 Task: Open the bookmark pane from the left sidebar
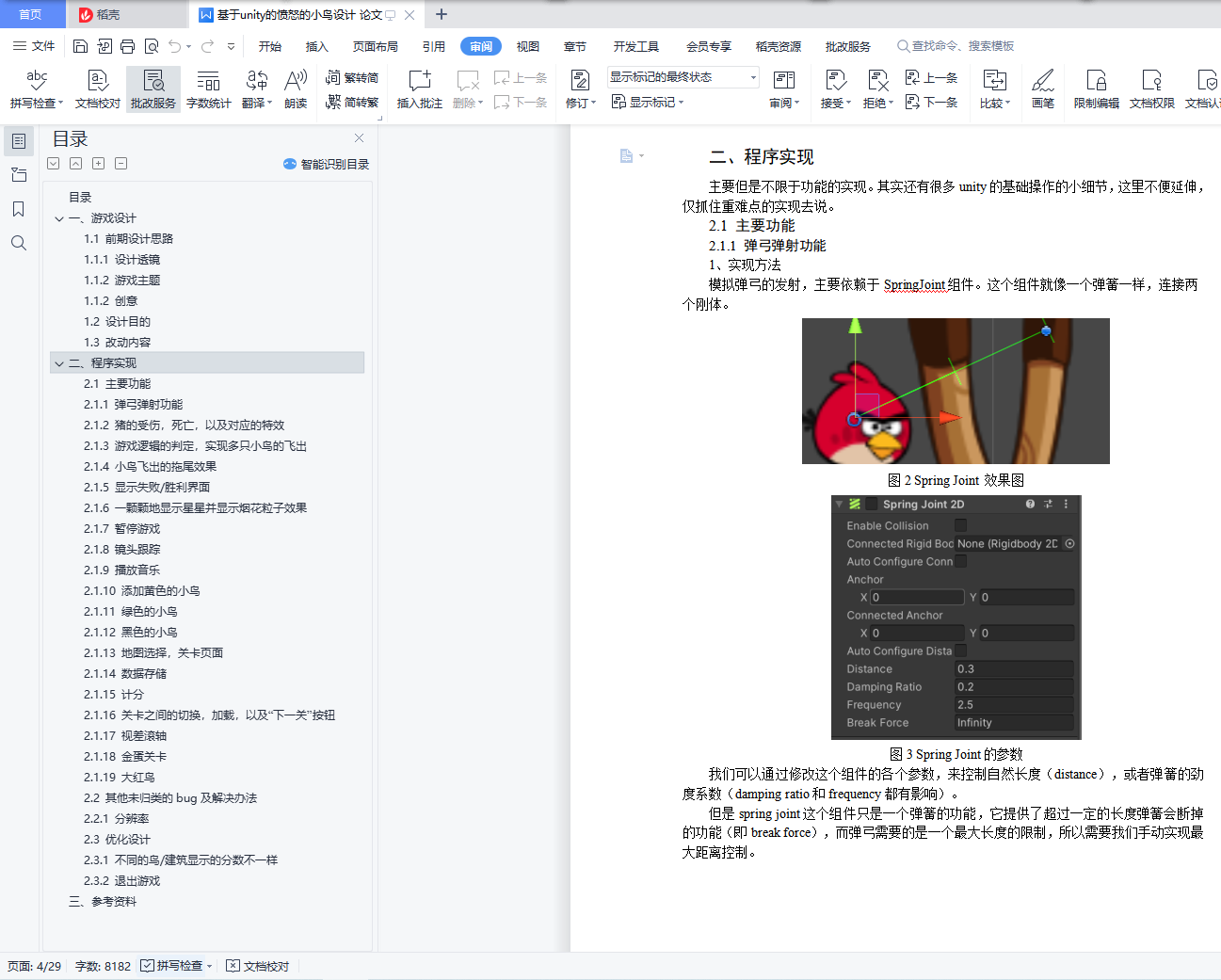pyautogui.click(x=19, y=209)
